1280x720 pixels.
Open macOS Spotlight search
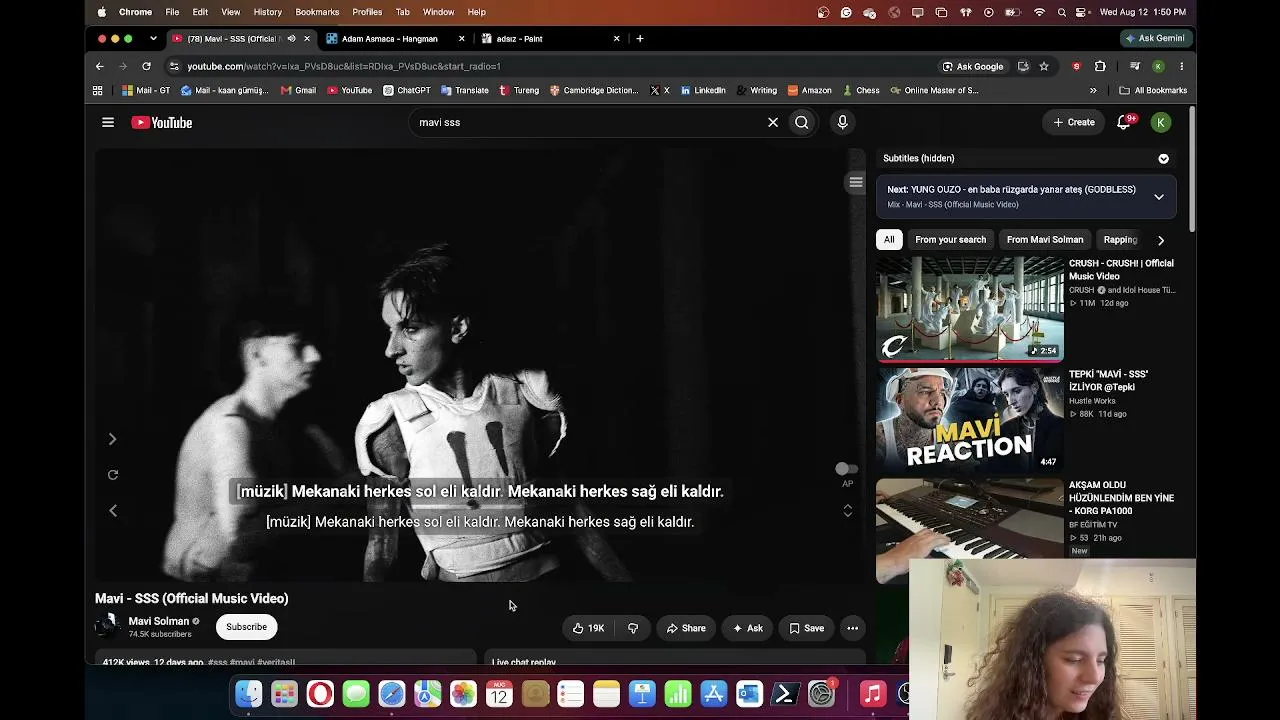tap(1061, 12)
